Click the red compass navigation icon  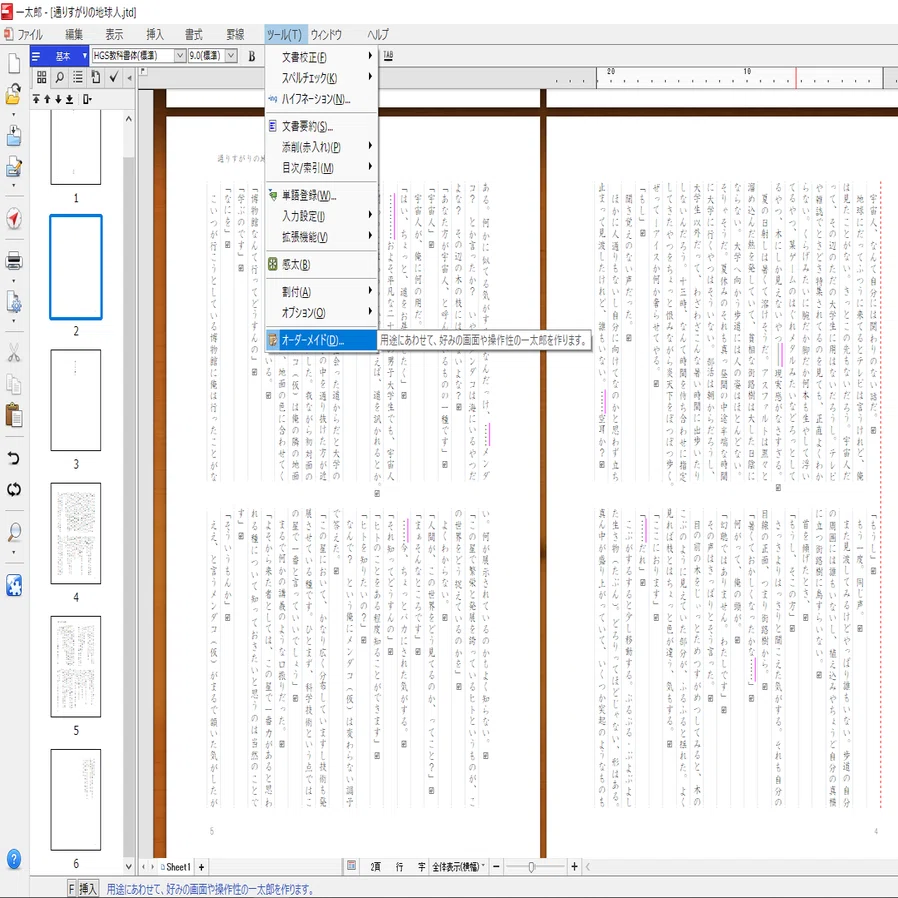tap(14, 218)
